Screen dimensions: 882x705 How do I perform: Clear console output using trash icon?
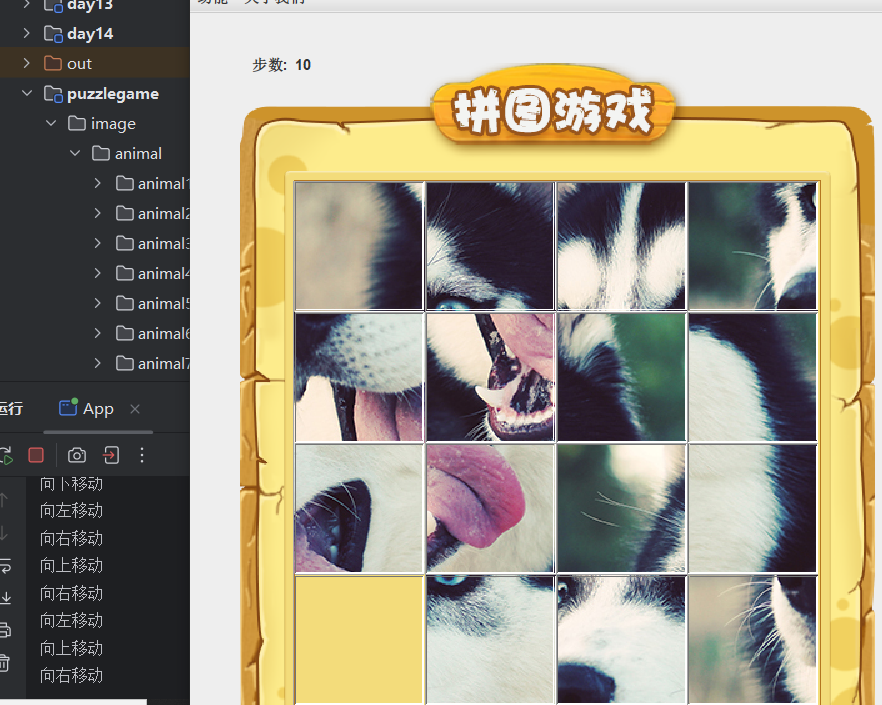(5, 661)
